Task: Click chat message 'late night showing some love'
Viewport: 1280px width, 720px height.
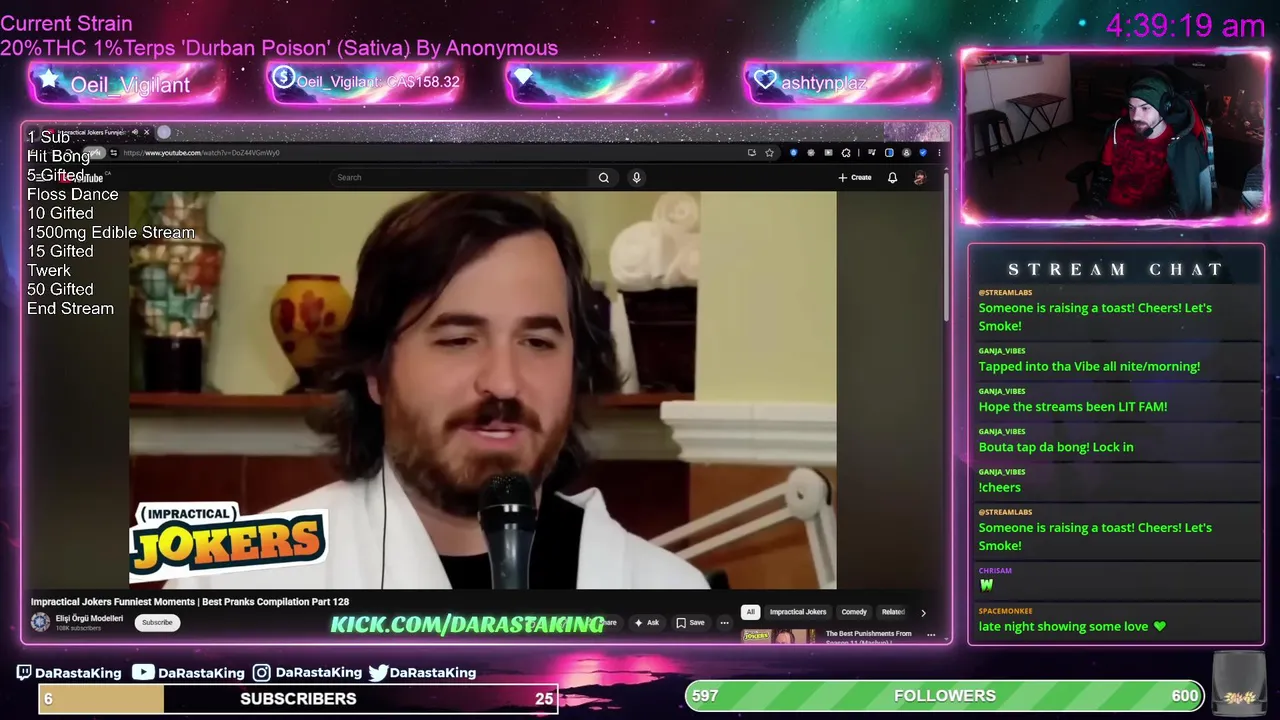Action: tap(1072, 627)
